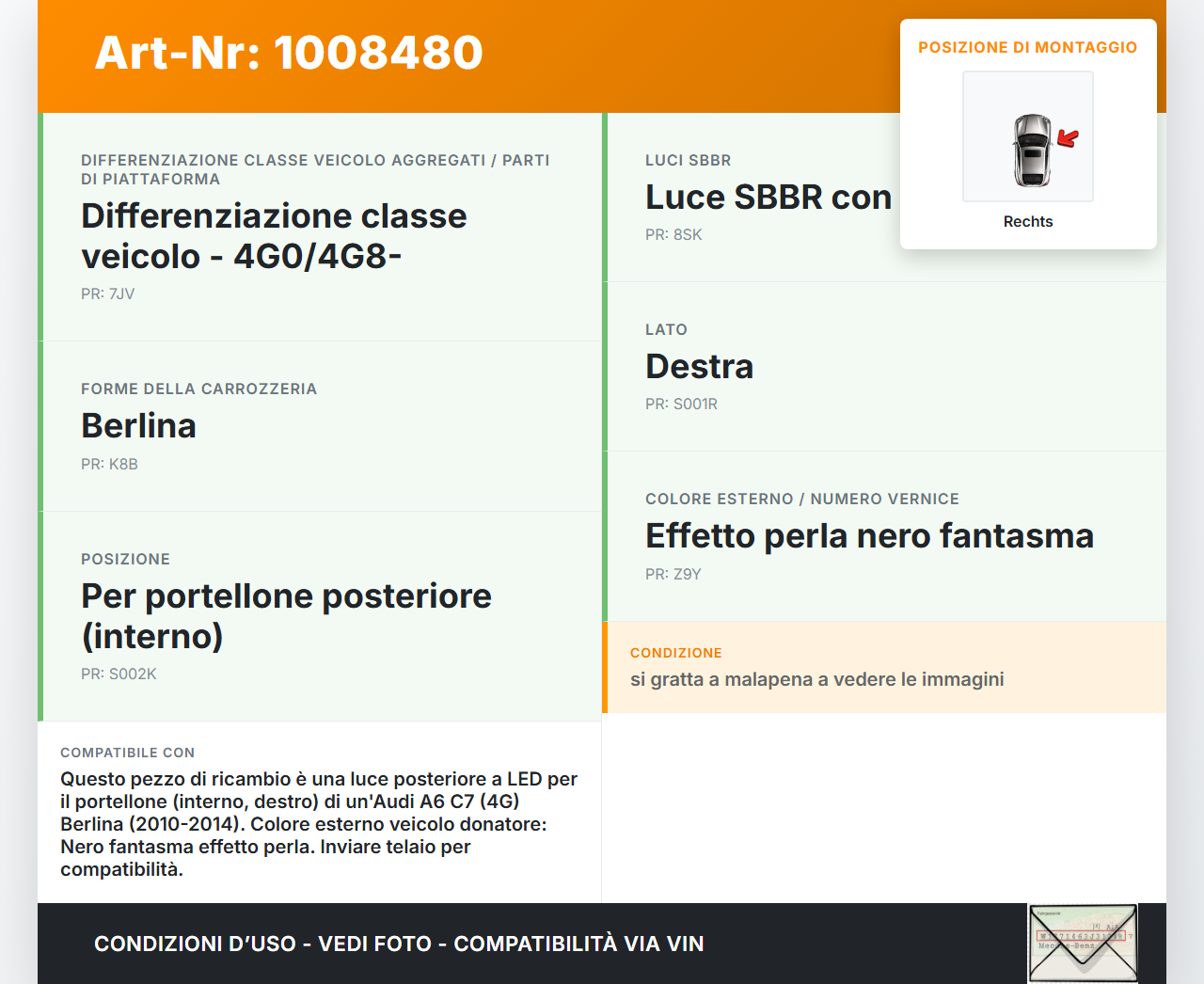Screen dimensions: 1204x984
Task: Click the Art-Nr: 1008480 heading
Action: 289,53
